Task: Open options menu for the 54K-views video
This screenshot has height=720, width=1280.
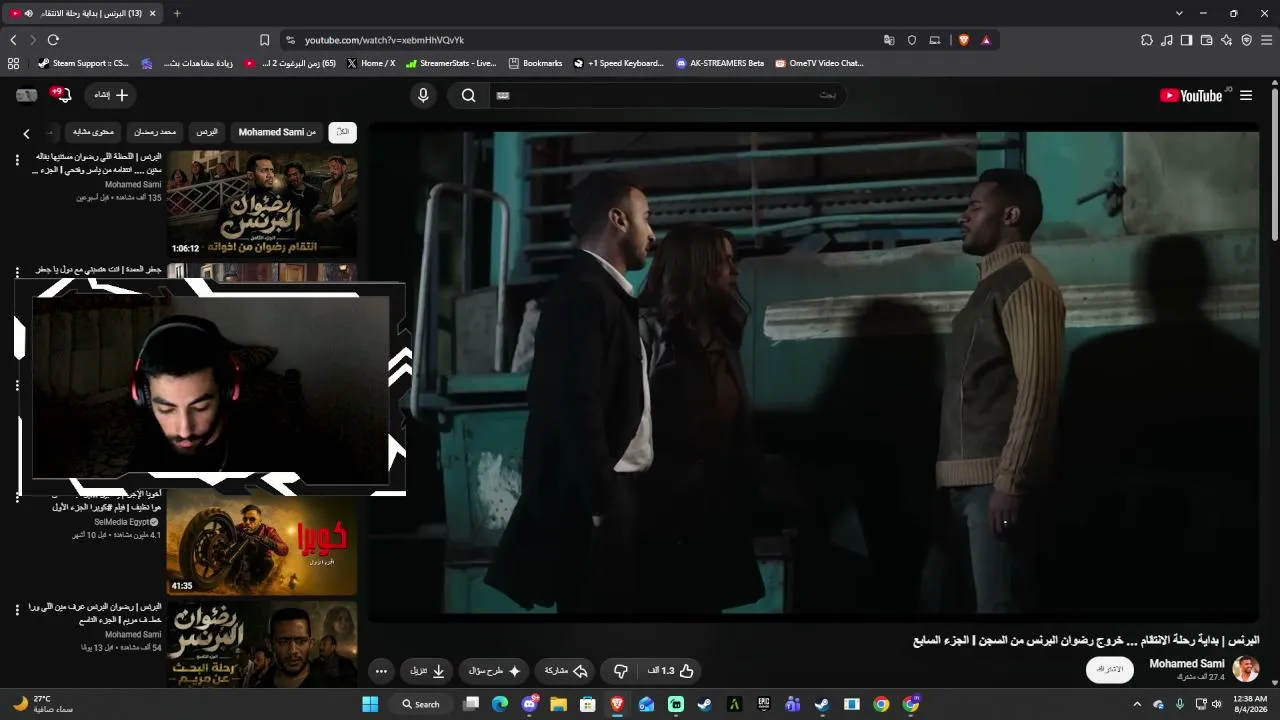Action: point(17,610)
